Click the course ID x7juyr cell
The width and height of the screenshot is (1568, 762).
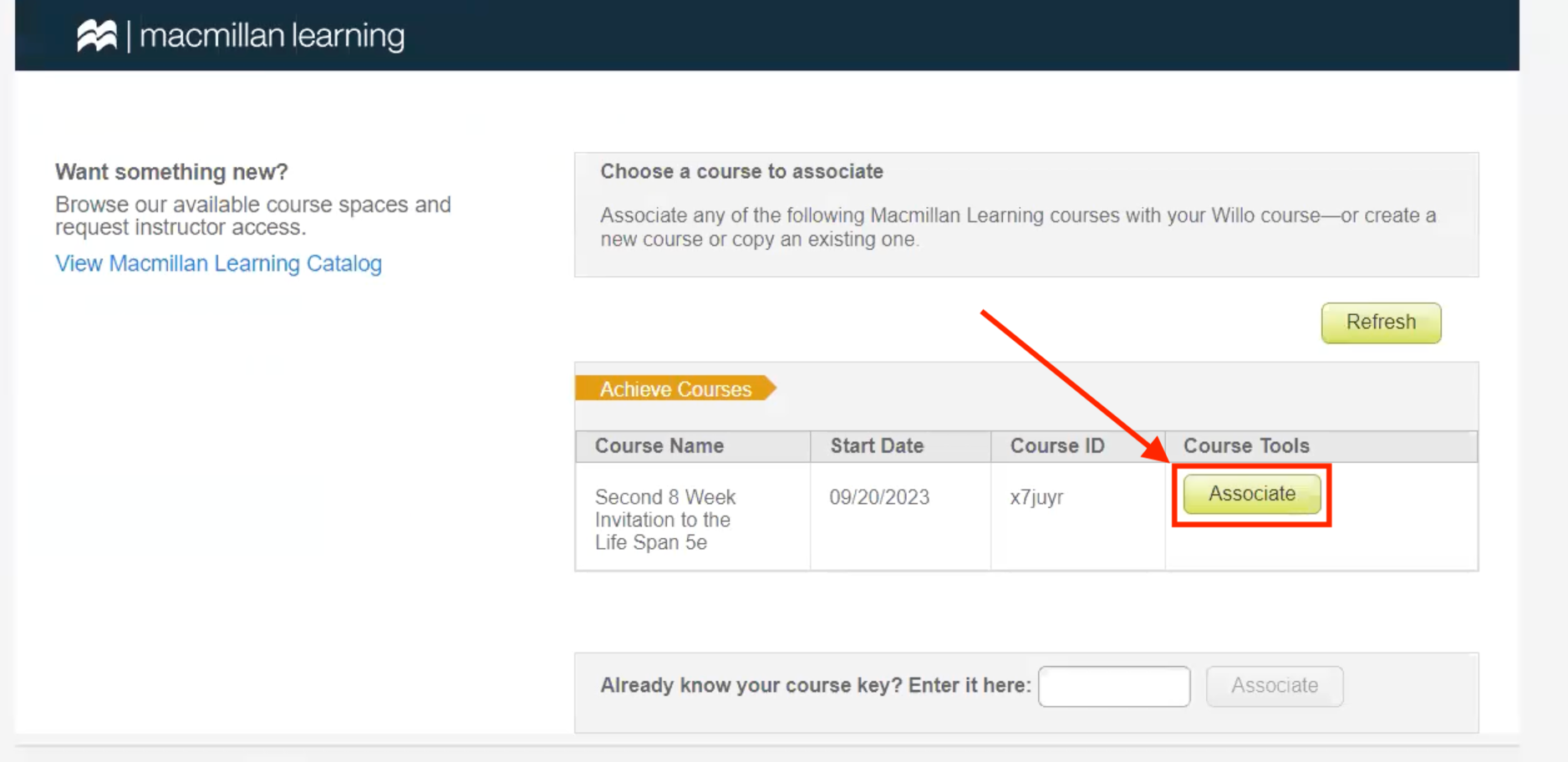pos(1036,497)
